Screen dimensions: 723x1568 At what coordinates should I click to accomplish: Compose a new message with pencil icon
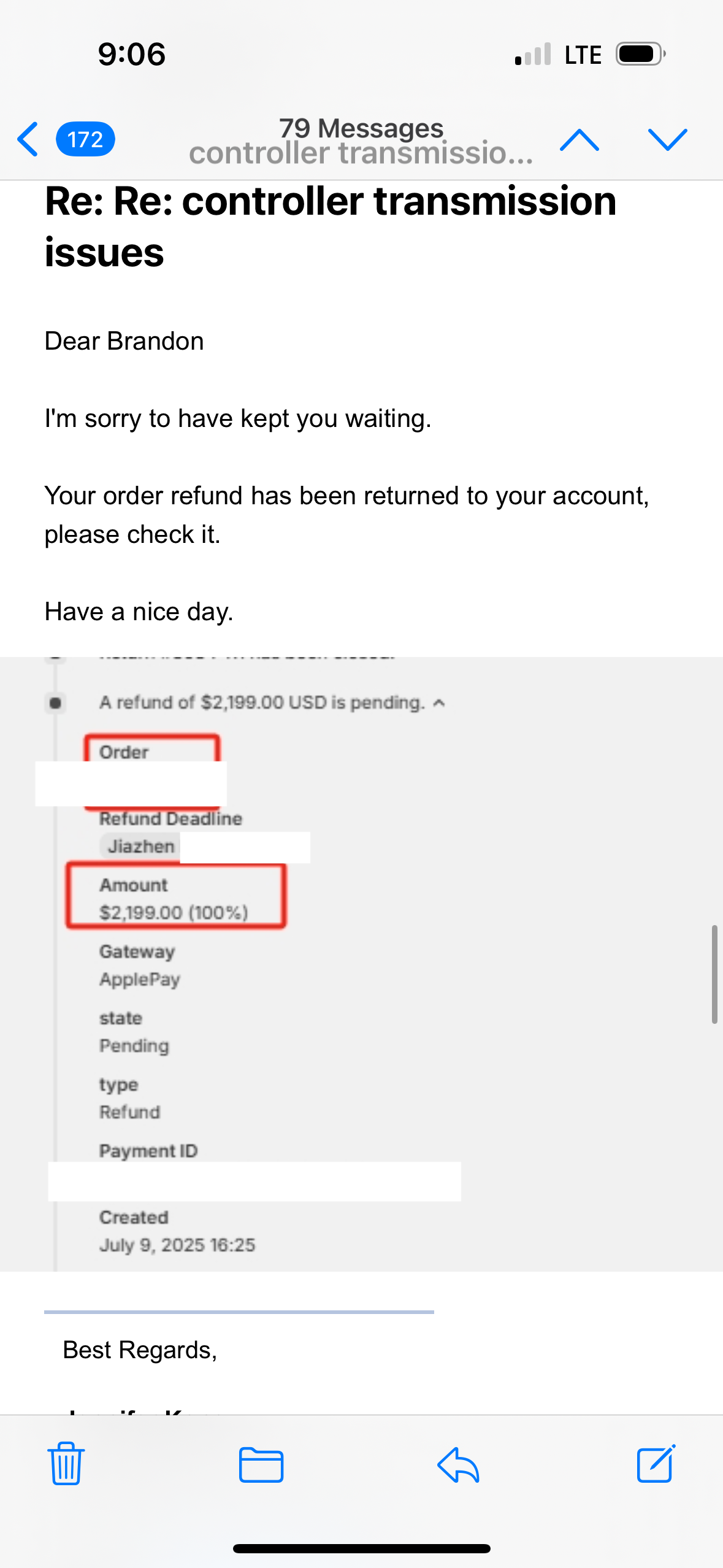pos(656,1464)
